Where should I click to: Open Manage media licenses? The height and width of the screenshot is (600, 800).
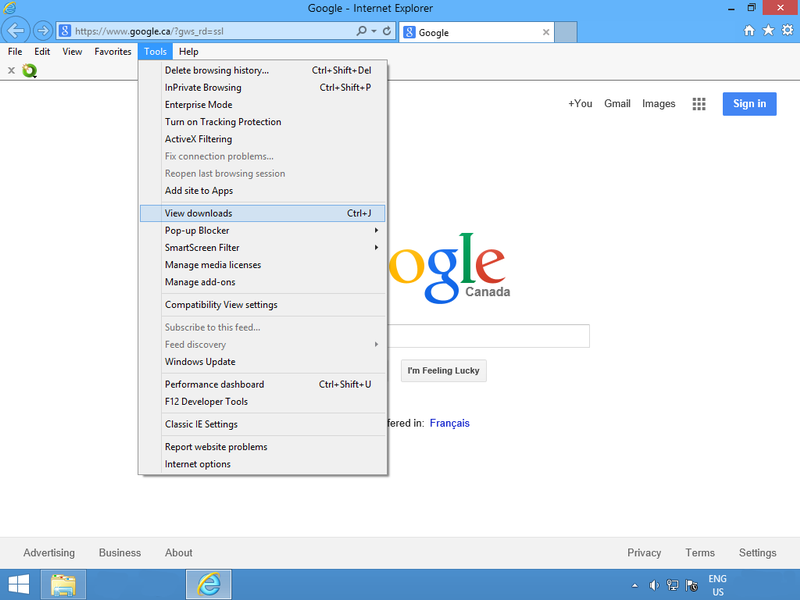click(x=263, y=265)
